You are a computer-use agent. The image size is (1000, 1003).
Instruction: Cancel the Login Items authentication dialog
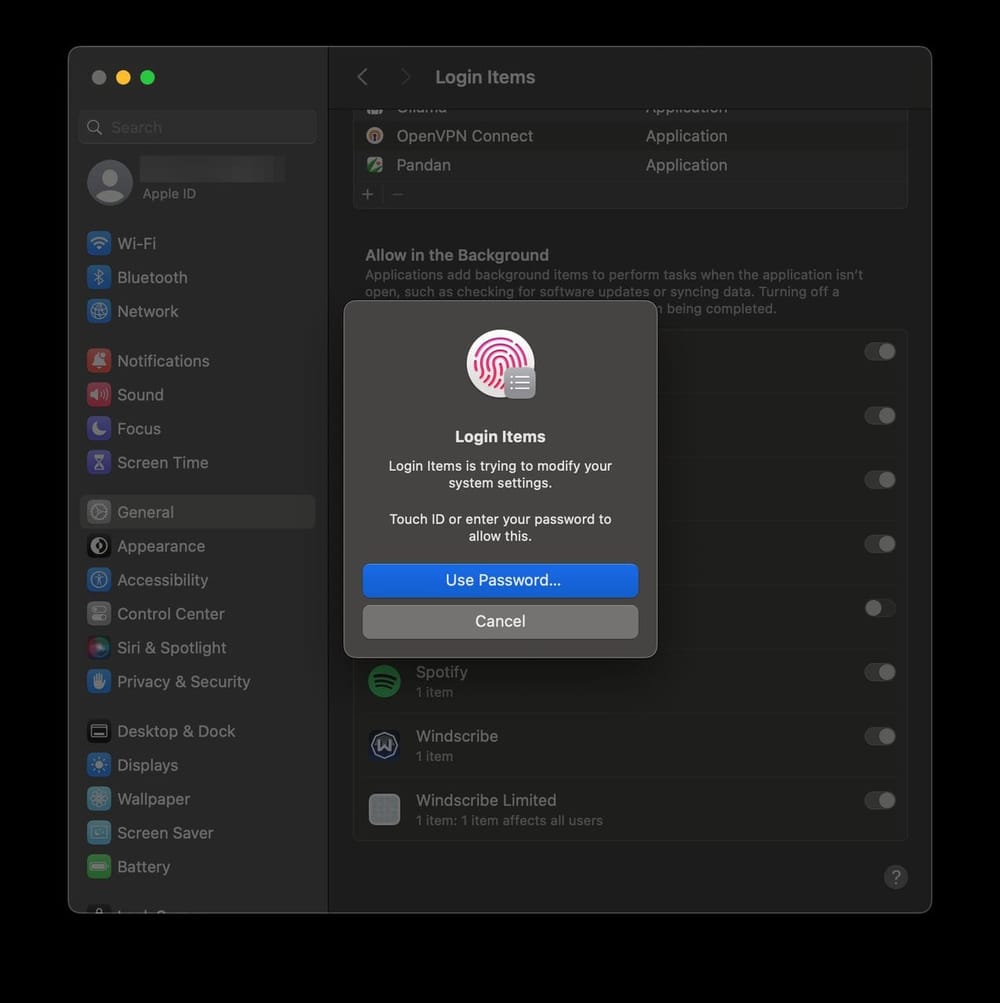click(x=500, y=620)
